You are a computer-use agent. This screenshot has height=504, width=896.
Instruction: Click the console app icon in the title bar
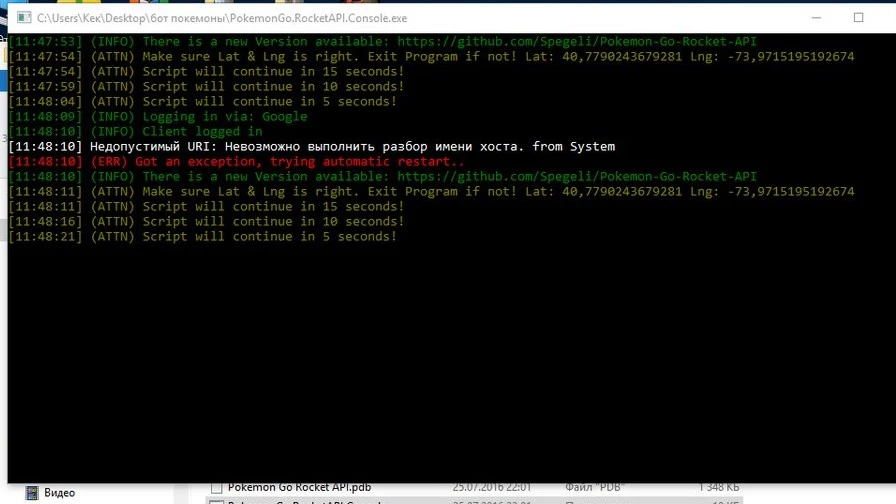coord(24,18)
